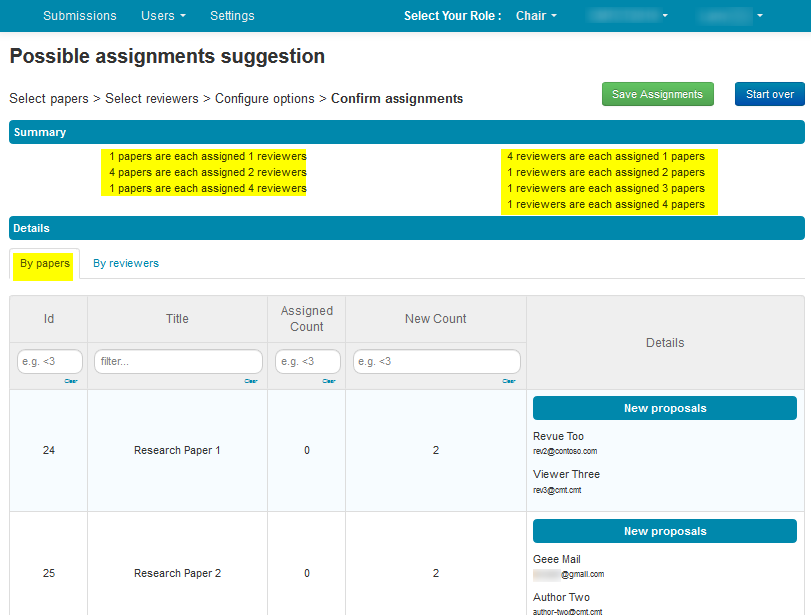The height and width of the screenshot is (615, 811).
Task: Clear the Title filter
Action: pos(251,381)
